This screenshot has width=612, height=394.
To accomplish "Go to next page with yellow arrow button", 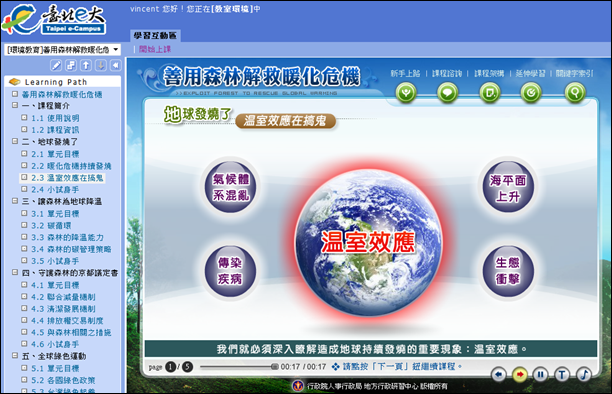I will click(x=519, y=375).
